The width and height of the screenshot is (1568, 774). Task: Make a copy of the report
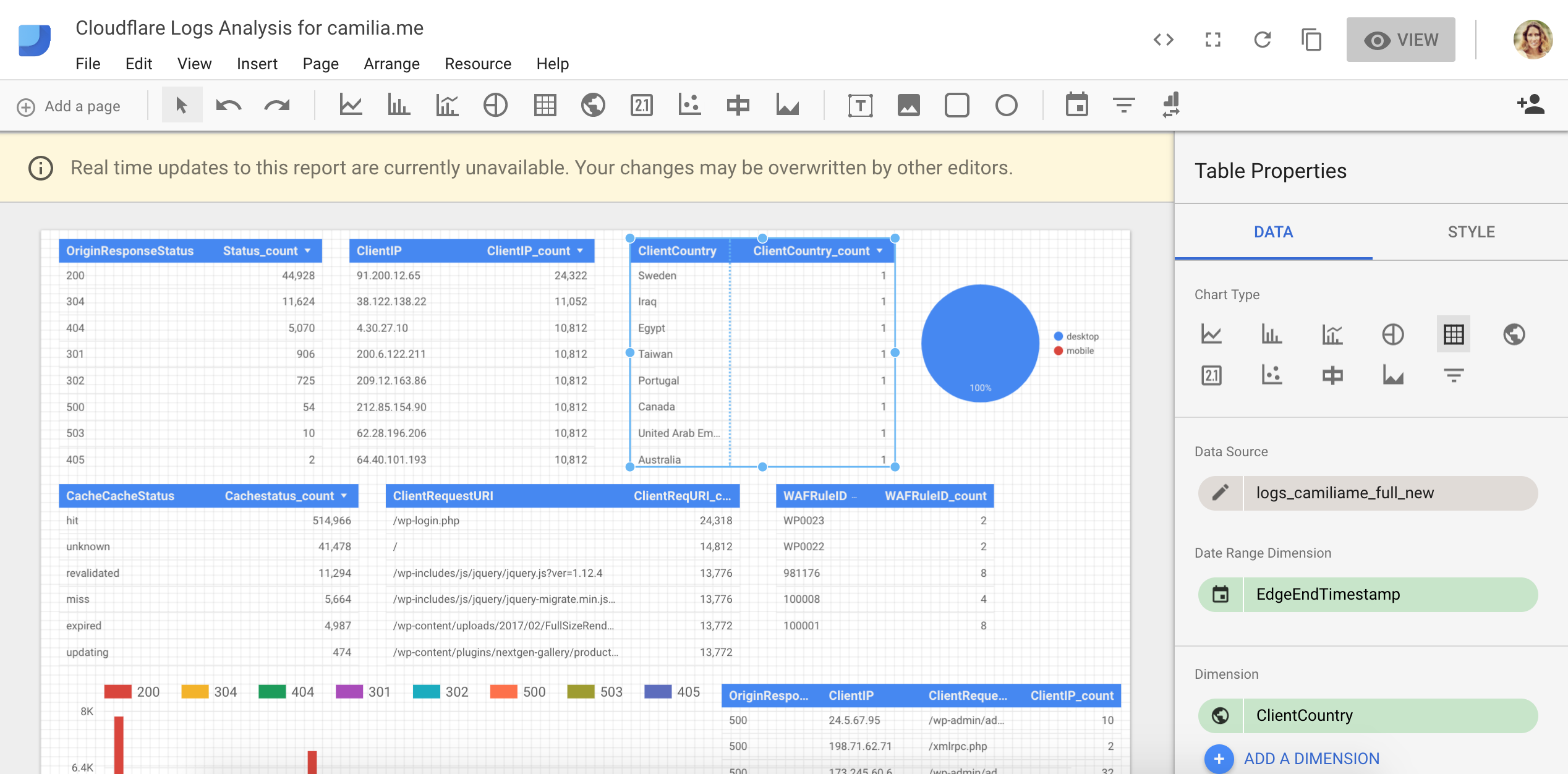click(x=1311, y=40)
